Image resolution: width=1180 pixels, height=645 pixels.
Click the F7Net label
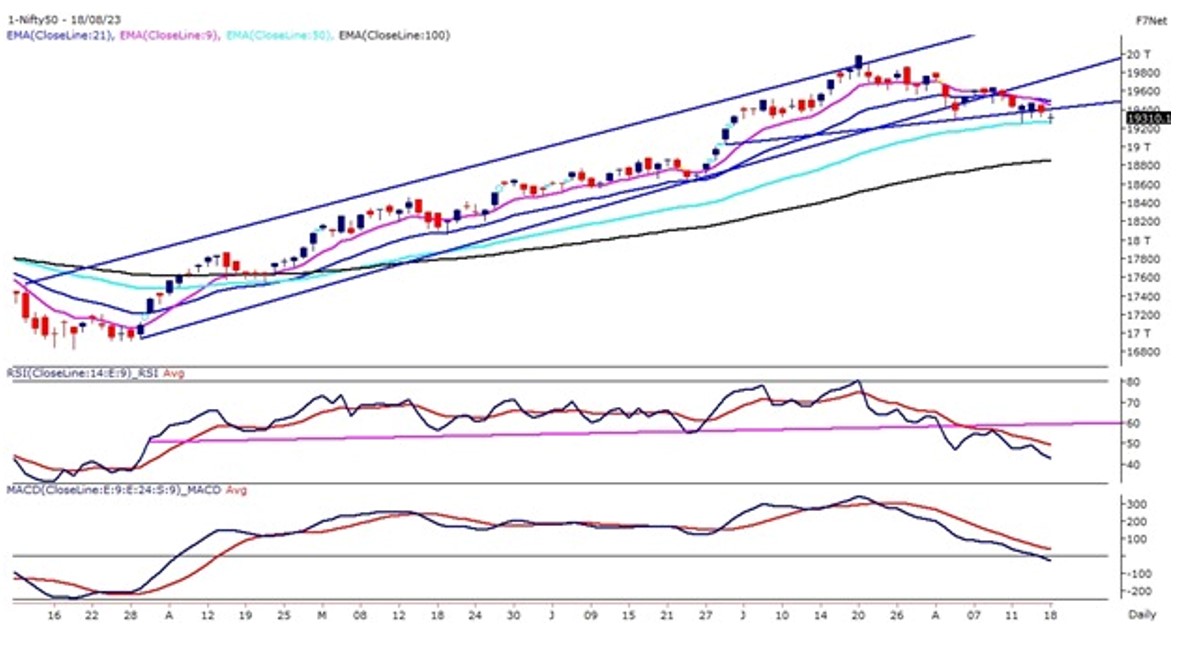click(1151, 21)
